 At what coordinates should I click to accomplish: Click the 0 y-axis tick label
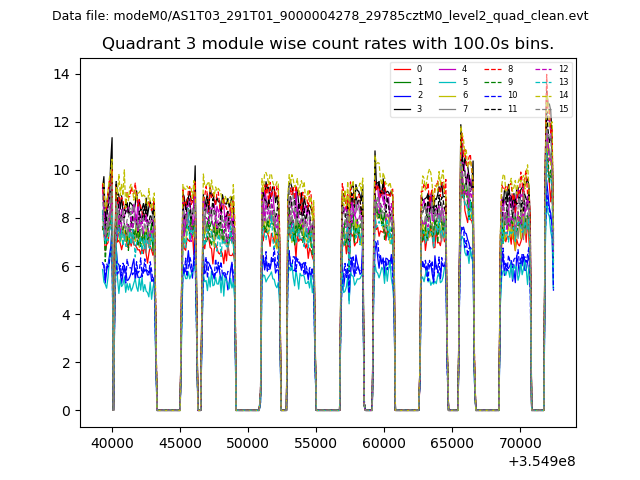[66, 411]
